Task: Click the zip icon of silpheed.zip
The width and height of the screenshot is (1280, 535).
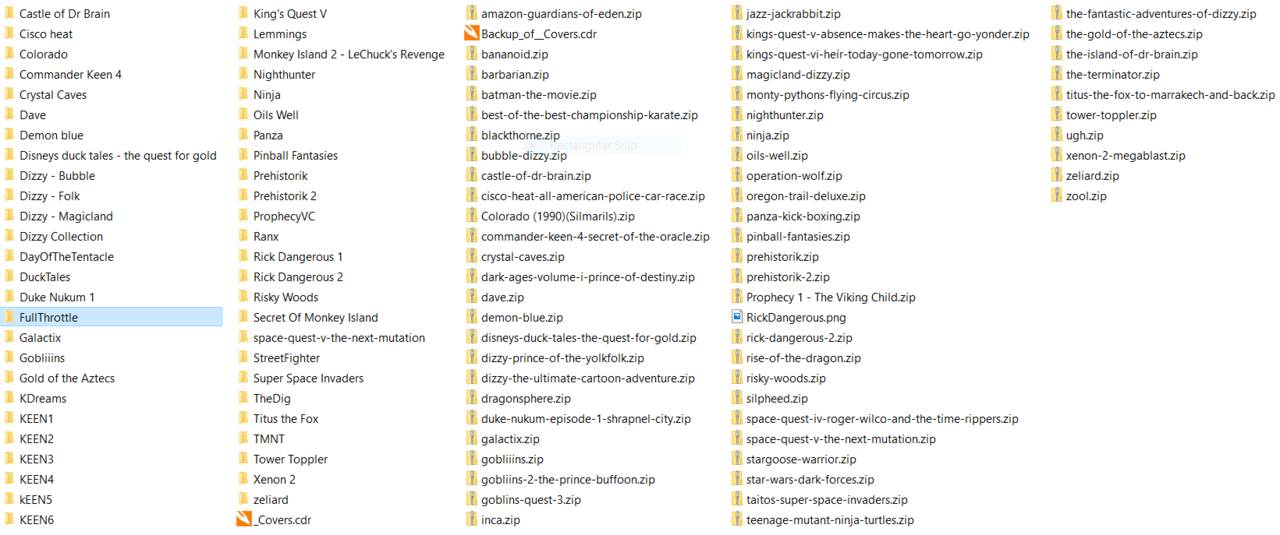Action: click(x=737, y=398)
